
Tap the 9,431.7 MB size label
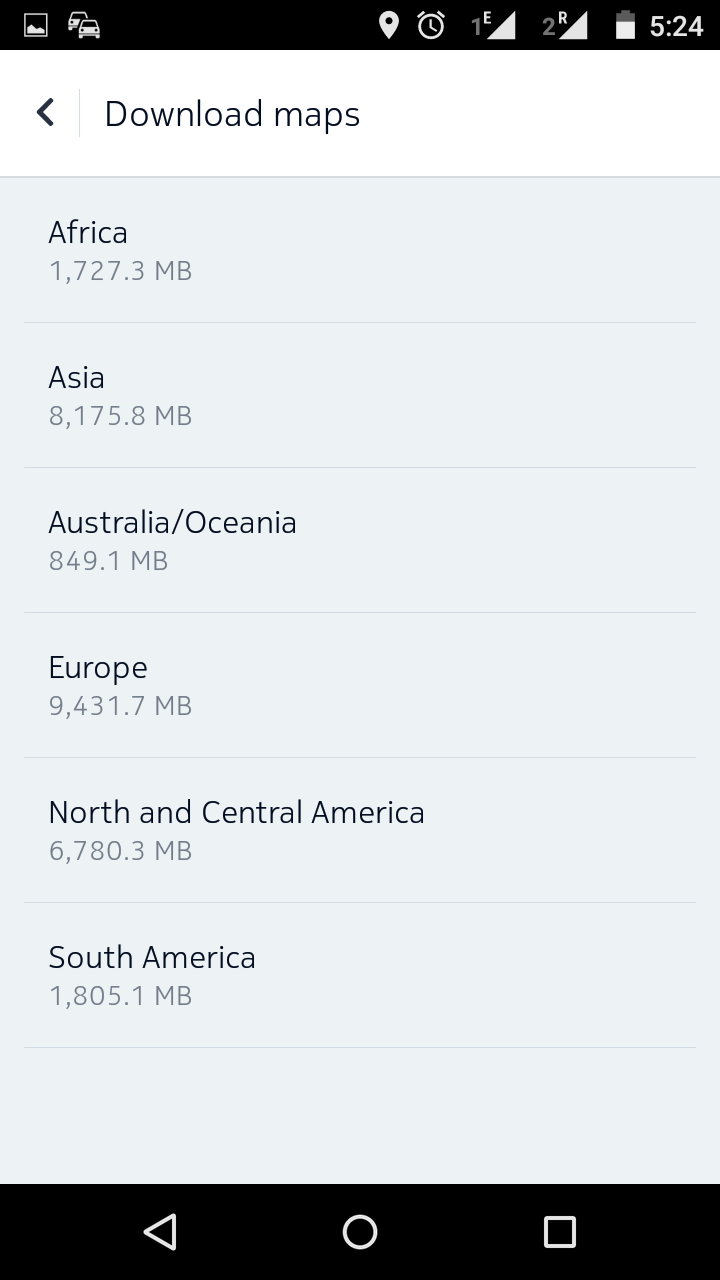(x=120, y=706)
